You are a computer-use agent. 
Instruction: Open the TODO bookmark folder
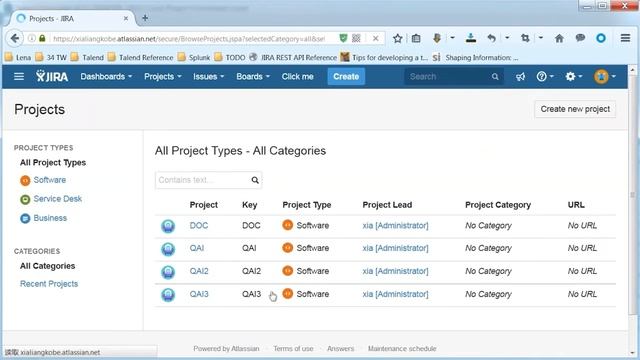230,58
